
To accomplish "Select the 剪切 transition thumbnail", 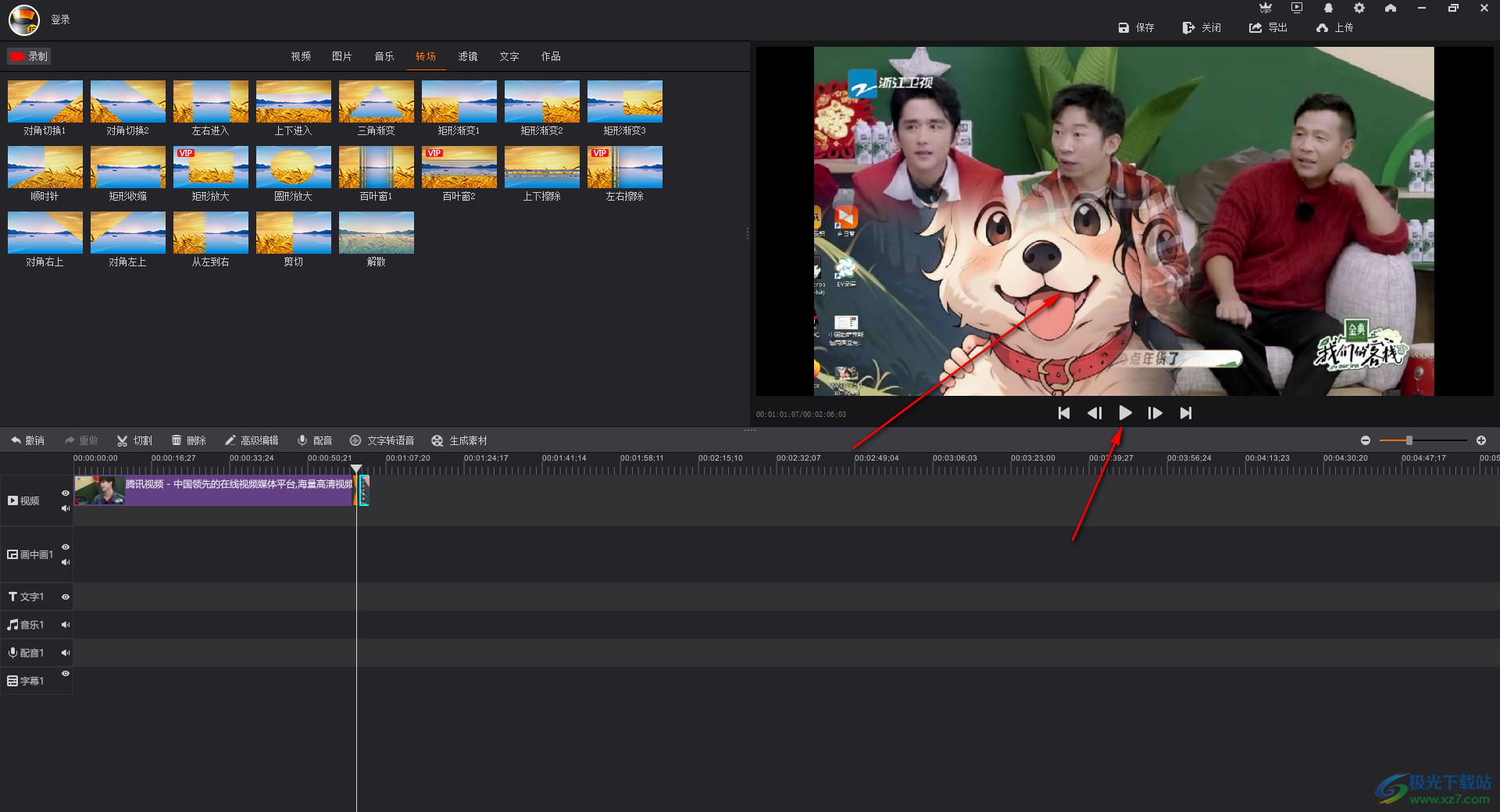I will [x=294, y=233].
